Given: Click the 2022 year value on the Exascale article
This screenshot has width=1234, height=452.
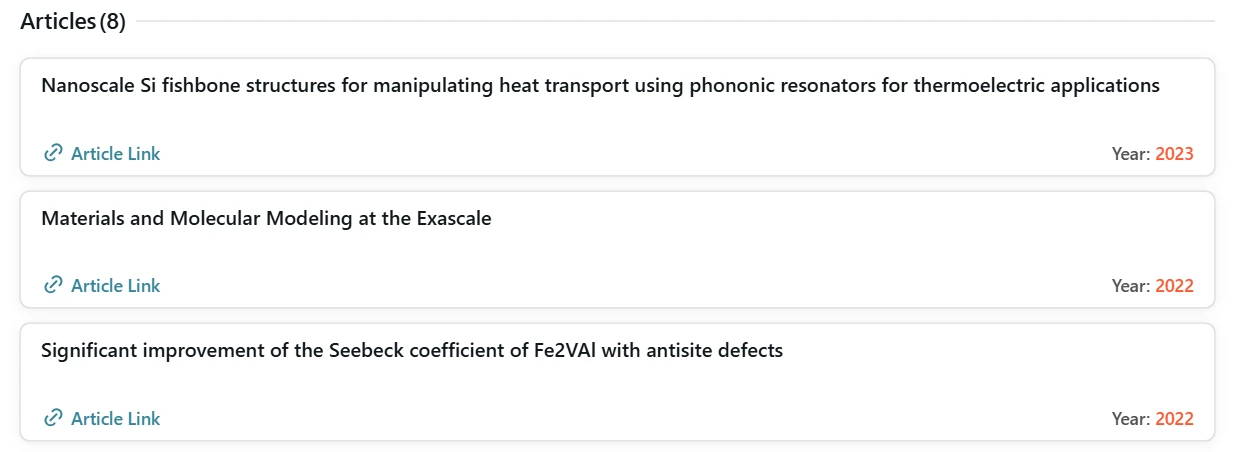Looking at the screenshot, I should click(x=1174, y=286).
